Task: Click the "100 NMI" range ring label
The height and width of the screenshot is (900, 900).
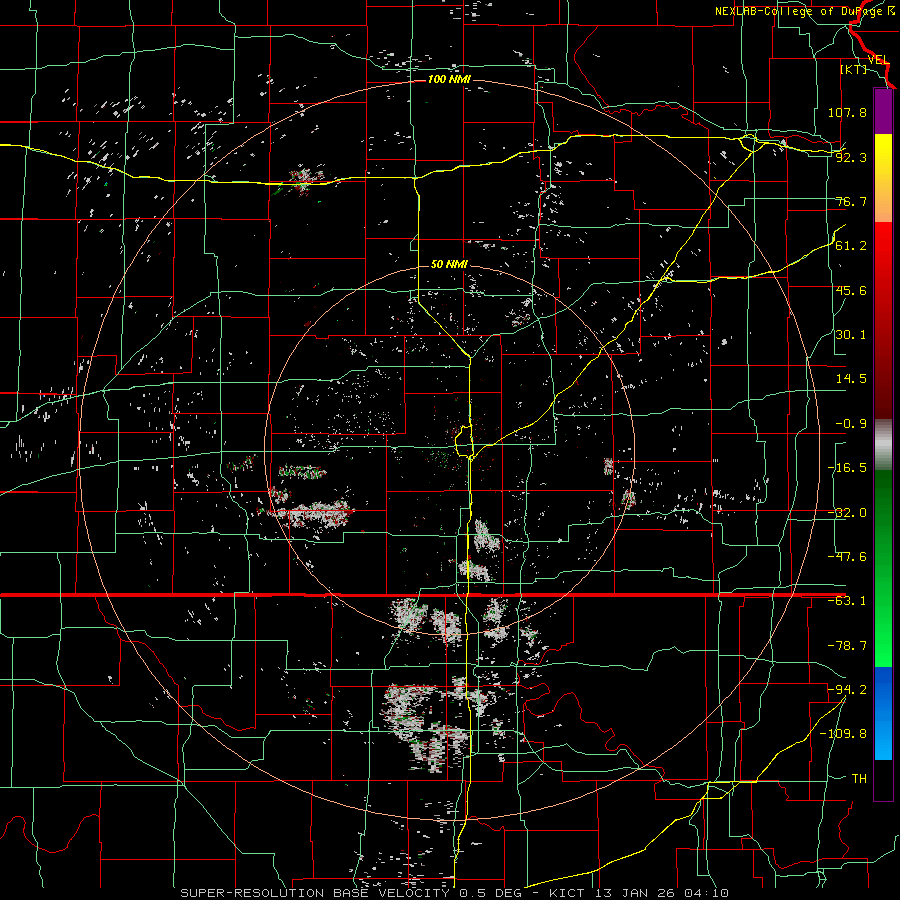Action: coord(449,79)
